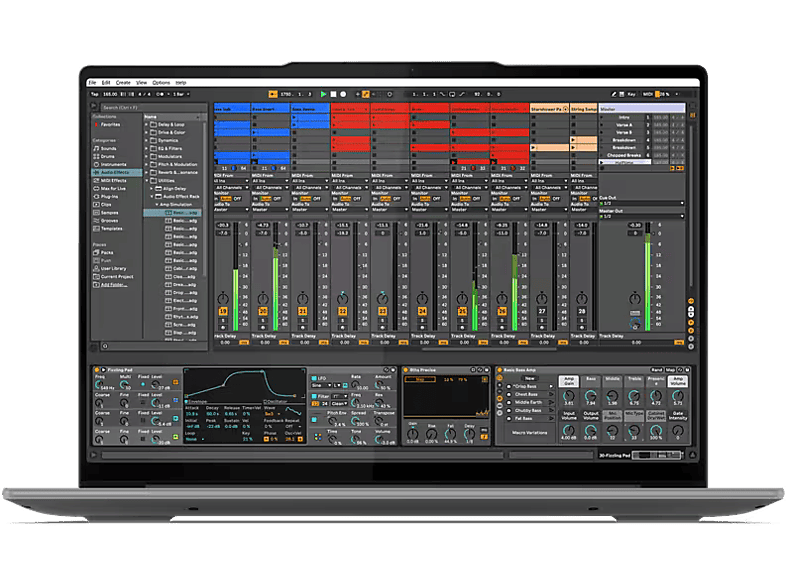The height and width of the screenshot is (587, 786).
Task: Collapse the Audio Effect Rack item
Action: pyautogui.click(x=151, y=197)
